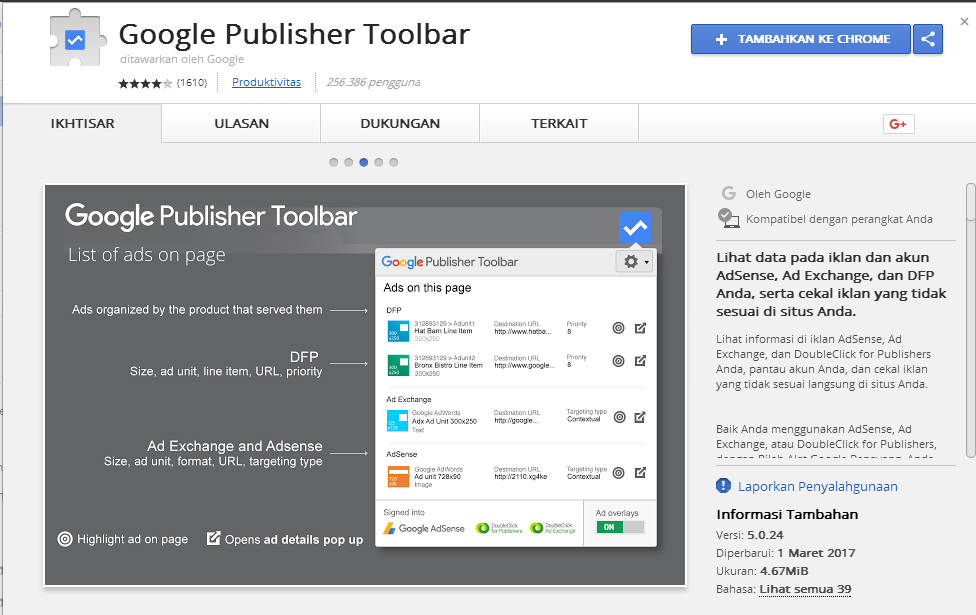
Task: Open ad details for Ad unit 728x90
Action: pos(640,473)
